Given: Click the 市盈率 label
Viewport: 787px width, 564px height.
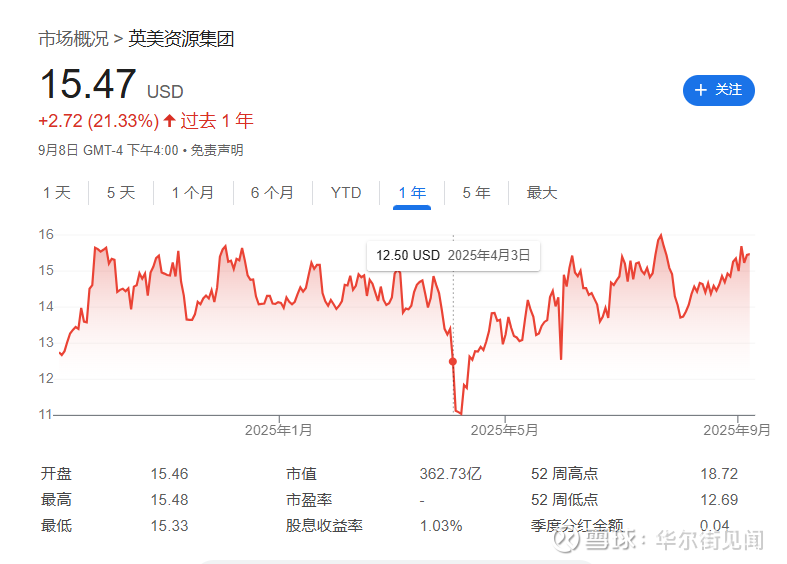Looking at the screenshot, I should point(309,500).
